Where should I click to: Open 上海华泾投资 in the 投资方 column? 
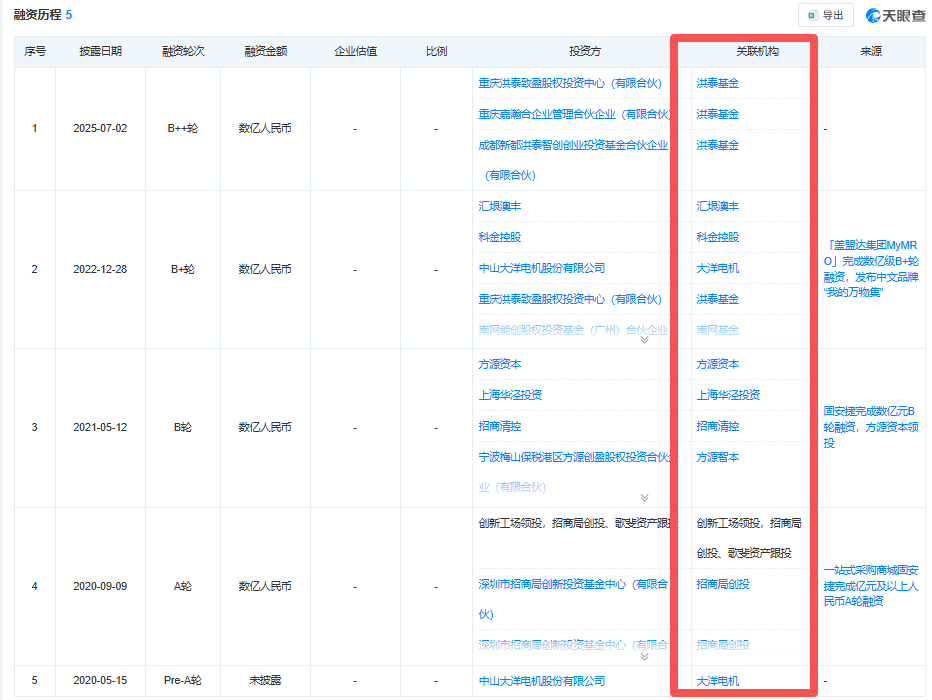511,395
